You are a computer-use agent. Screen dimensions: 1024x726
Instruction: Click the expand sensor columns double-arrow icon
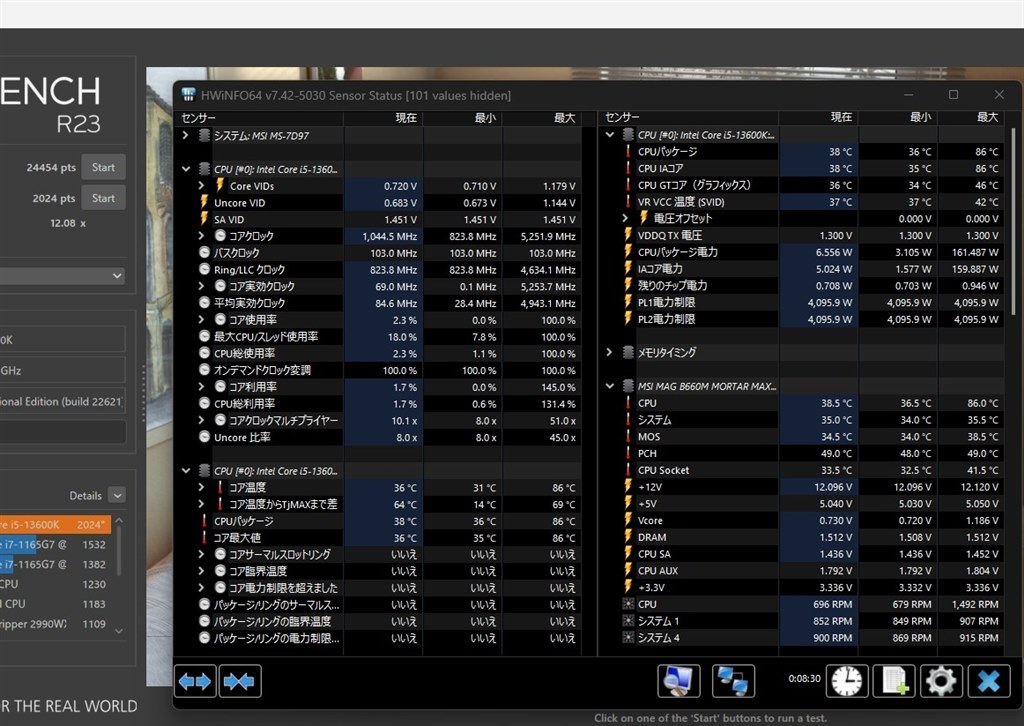click(195, 681)
